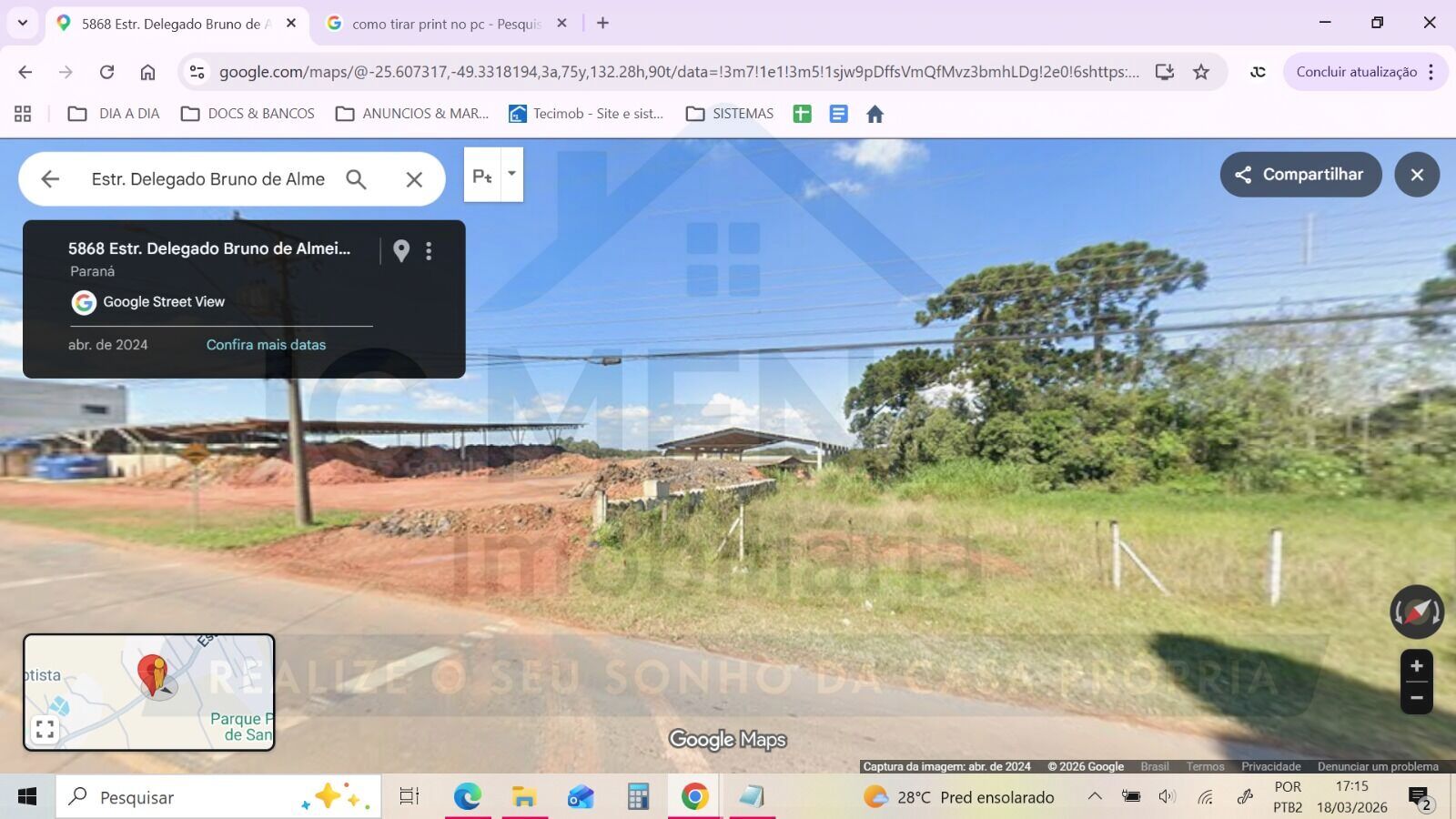Zoom out with the minus button

pos(1416,698)
